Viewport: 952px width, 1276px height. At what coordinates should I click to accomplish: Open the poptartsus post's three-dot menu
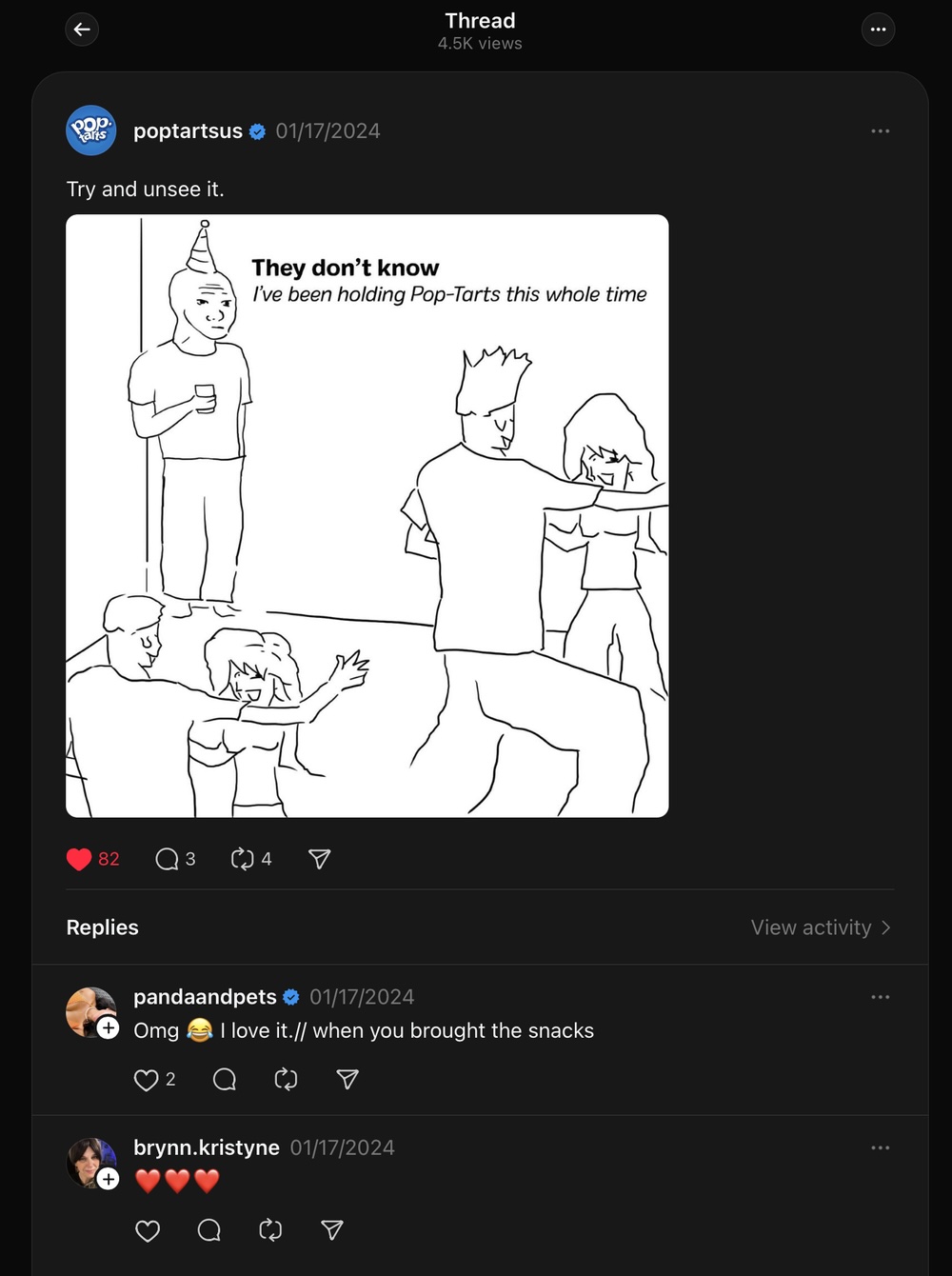880,130
